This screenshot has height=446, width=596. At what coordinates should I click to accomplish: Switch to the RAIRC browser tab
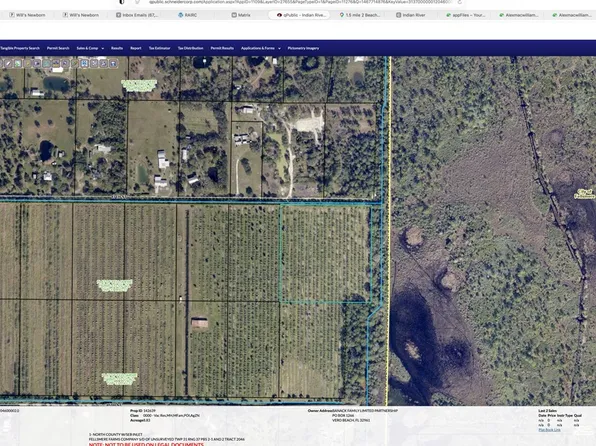point(187,15)
